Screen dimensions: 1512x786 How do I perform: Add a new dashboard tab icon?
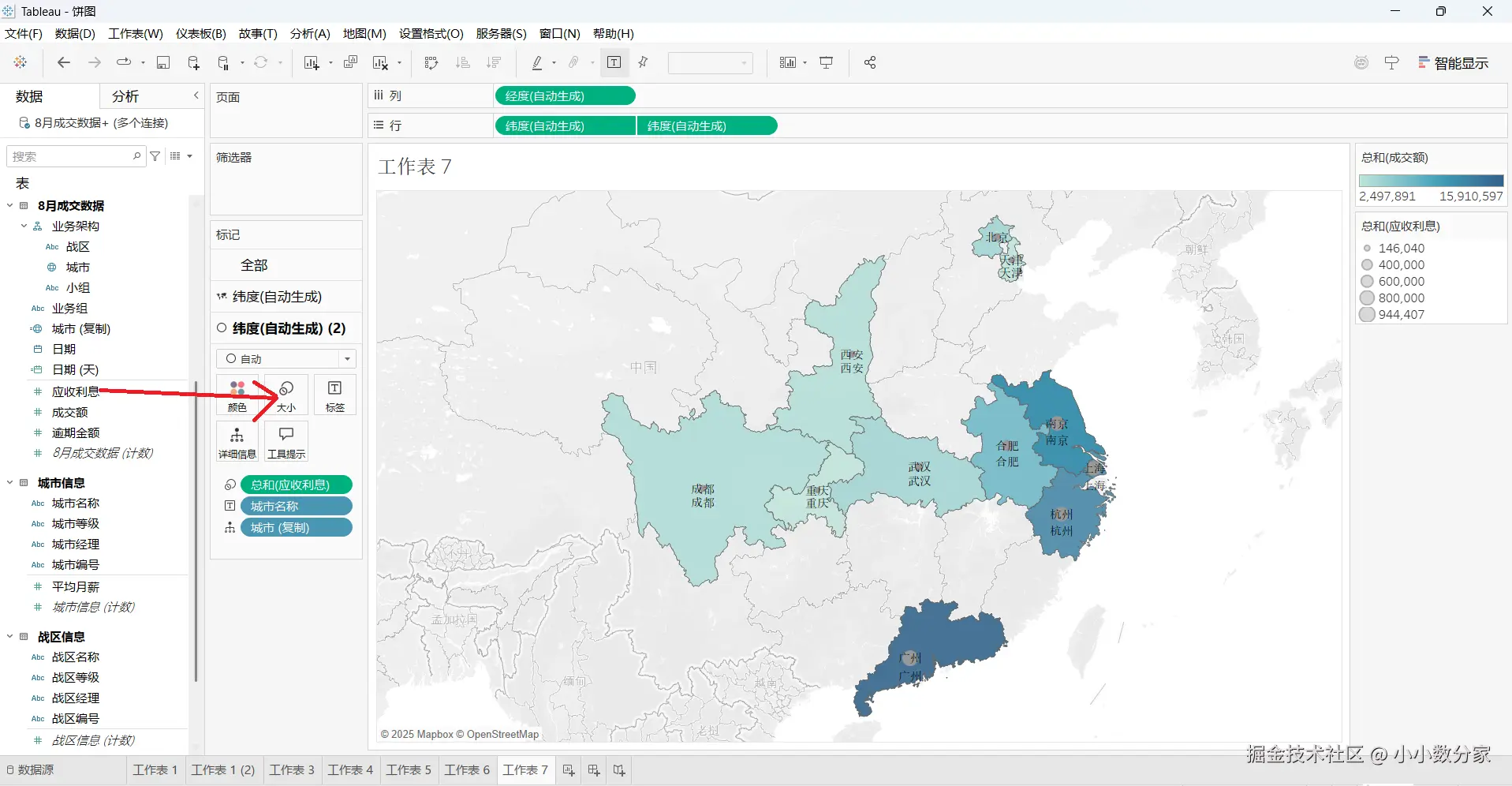point(594,770)
